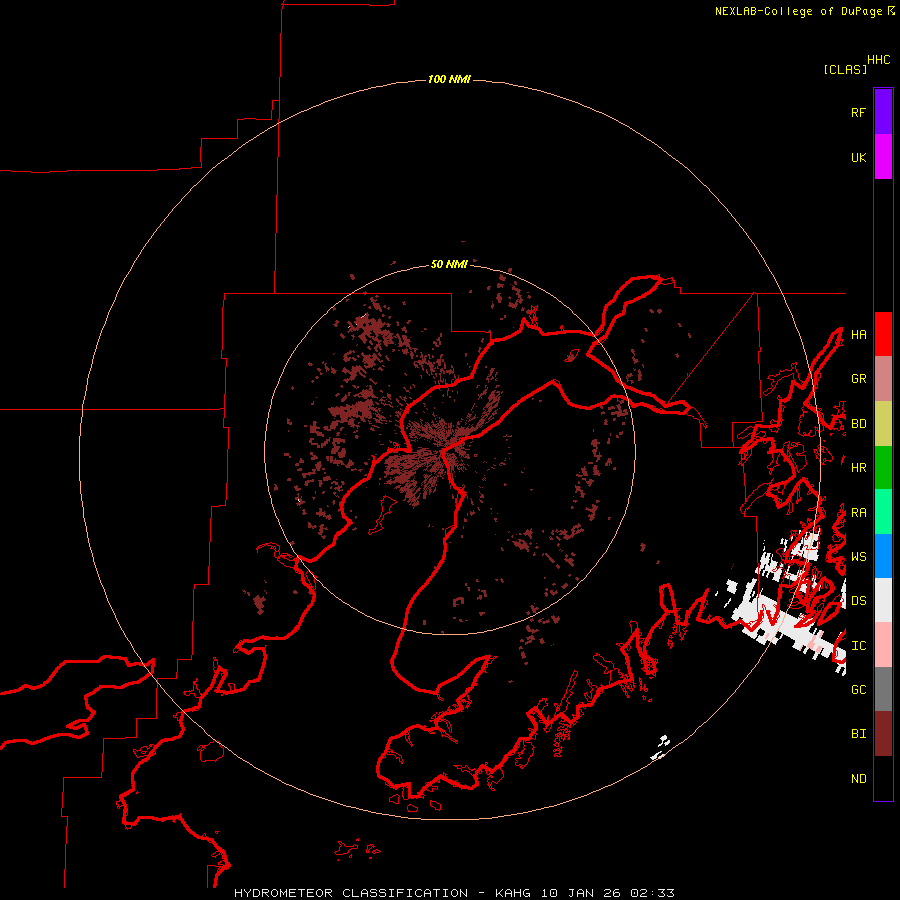900x900 pixels.
Task: Click the RF purple legend swatch
Action: 883,112
